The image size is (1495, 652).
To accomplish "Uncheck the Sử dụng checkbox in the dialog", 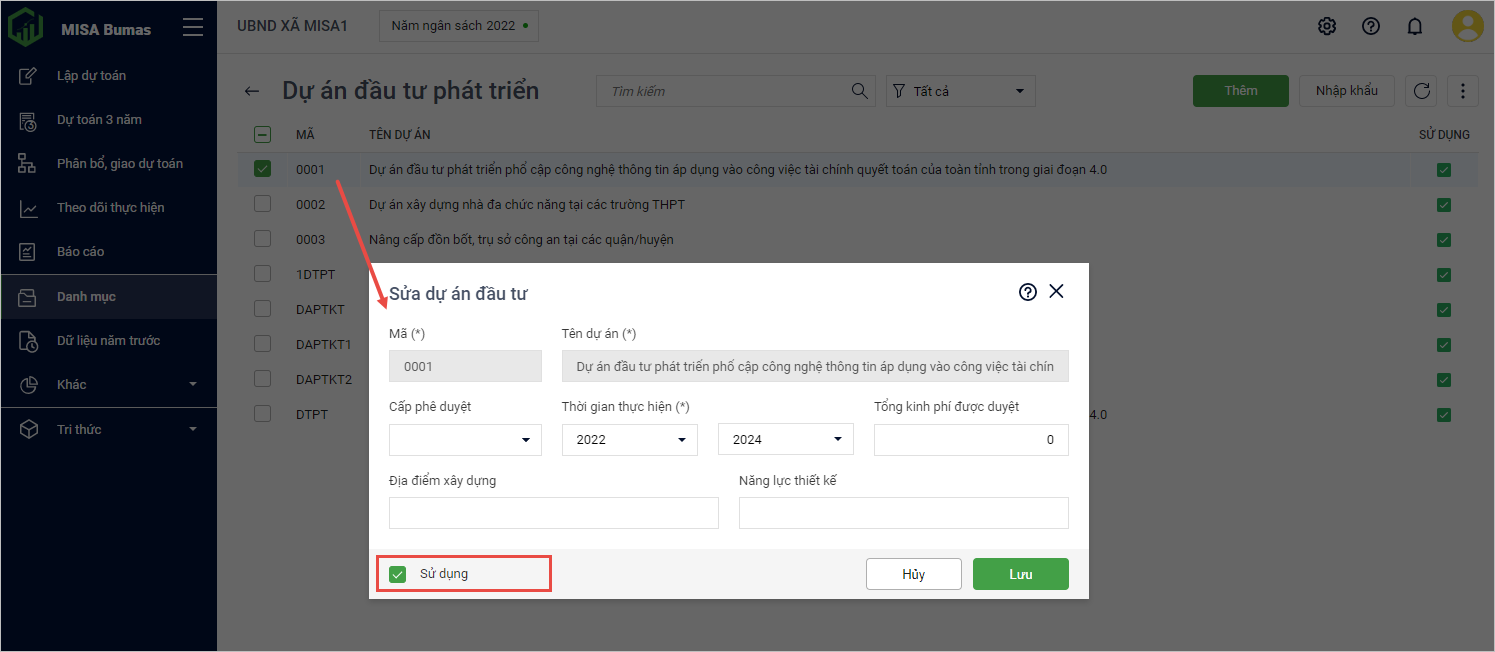I will 398,574.
